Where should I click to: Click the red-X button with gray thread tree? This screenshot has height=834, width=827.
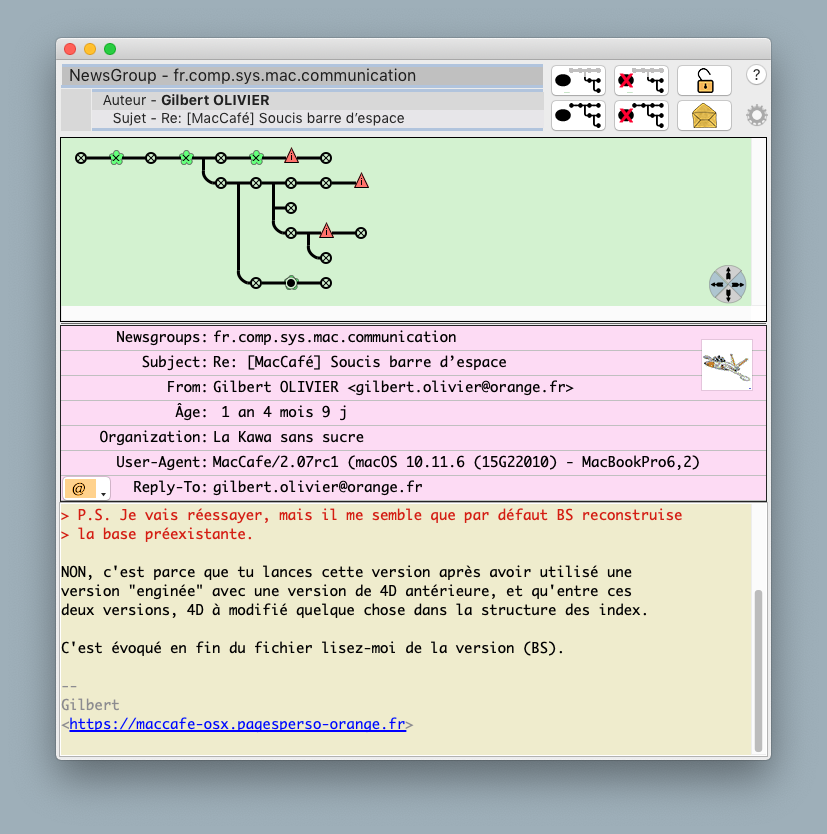point(641,81)
